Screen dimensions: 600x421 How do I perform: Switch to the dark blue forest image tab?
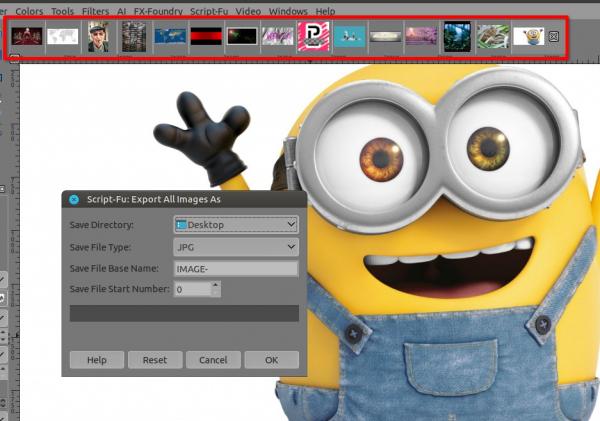(x=457, y=36)
